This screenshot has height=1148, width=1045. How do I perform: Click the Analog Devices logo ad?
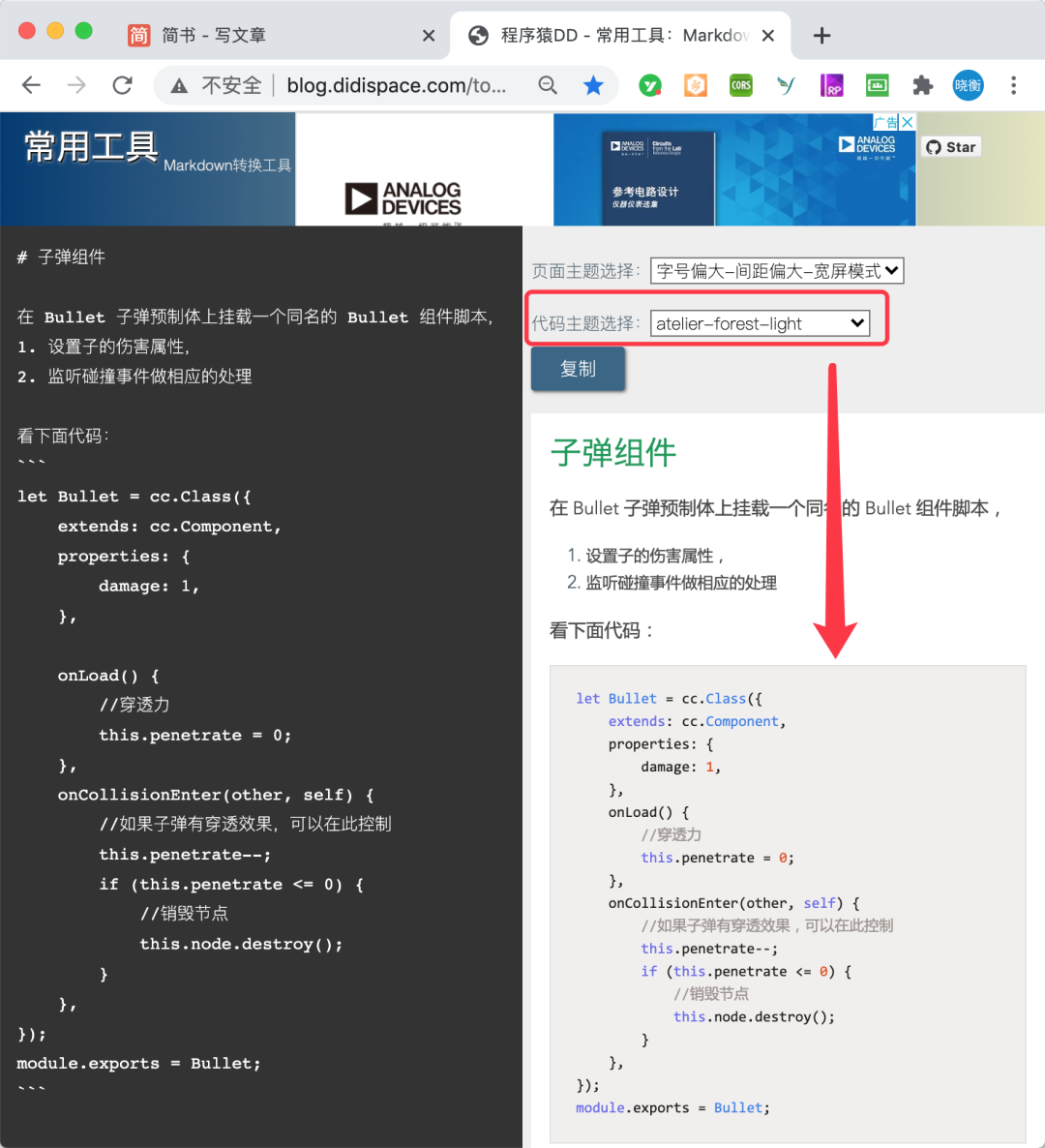click(403, 198)
